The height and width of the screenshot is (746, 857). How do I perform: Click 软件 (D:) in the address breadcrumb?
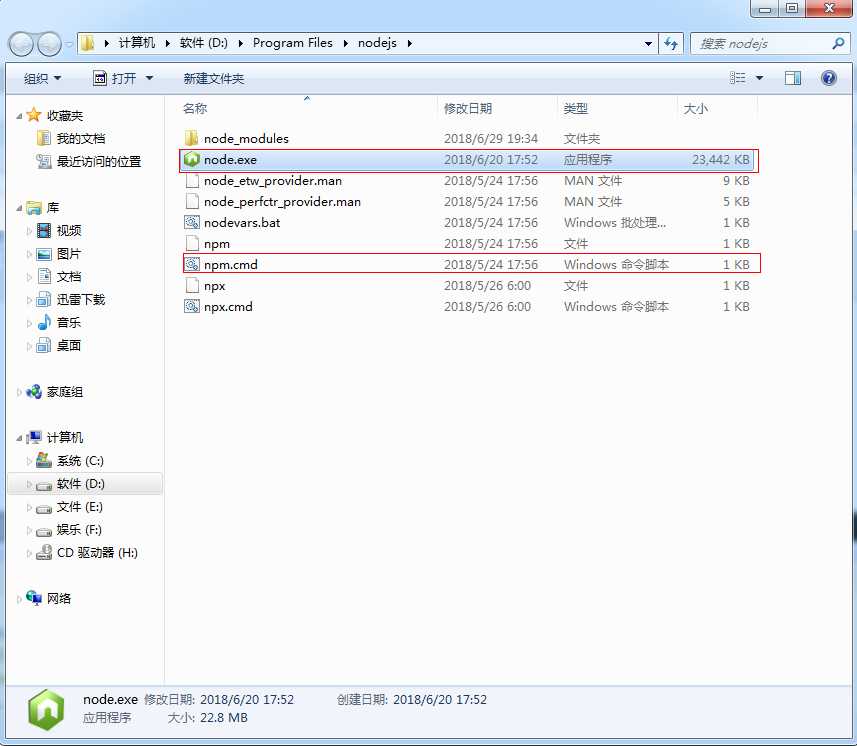(203, 43)
